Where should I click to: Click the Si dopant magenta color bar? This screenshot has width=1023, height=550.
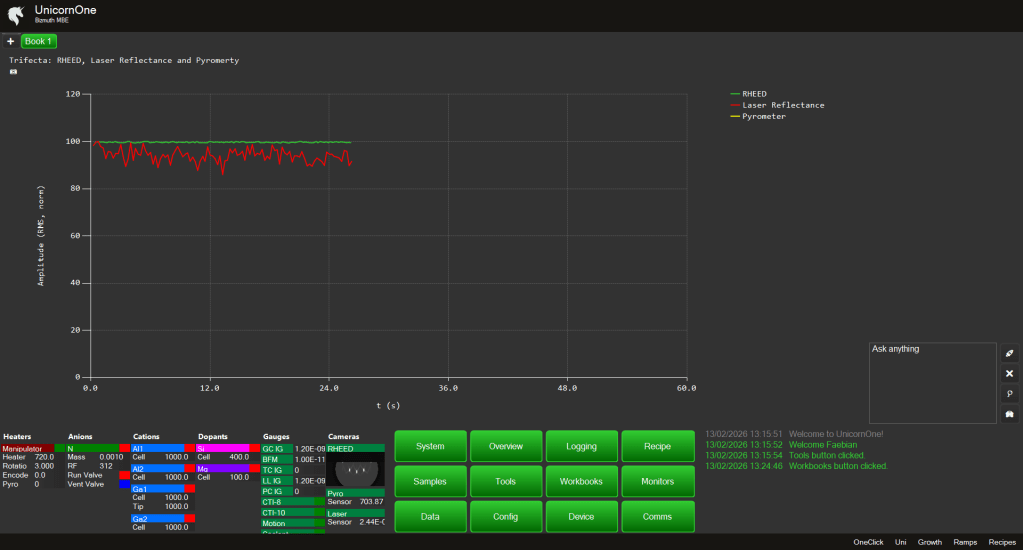(223, 449)
